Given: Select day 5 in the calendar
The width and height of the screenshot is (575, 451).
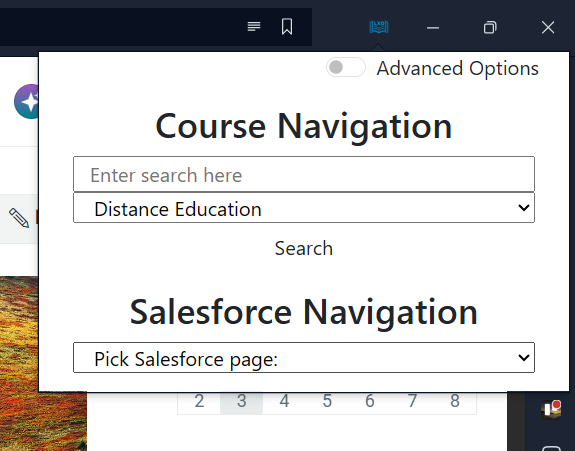Looking at the screenshot, I should point(327,402).
